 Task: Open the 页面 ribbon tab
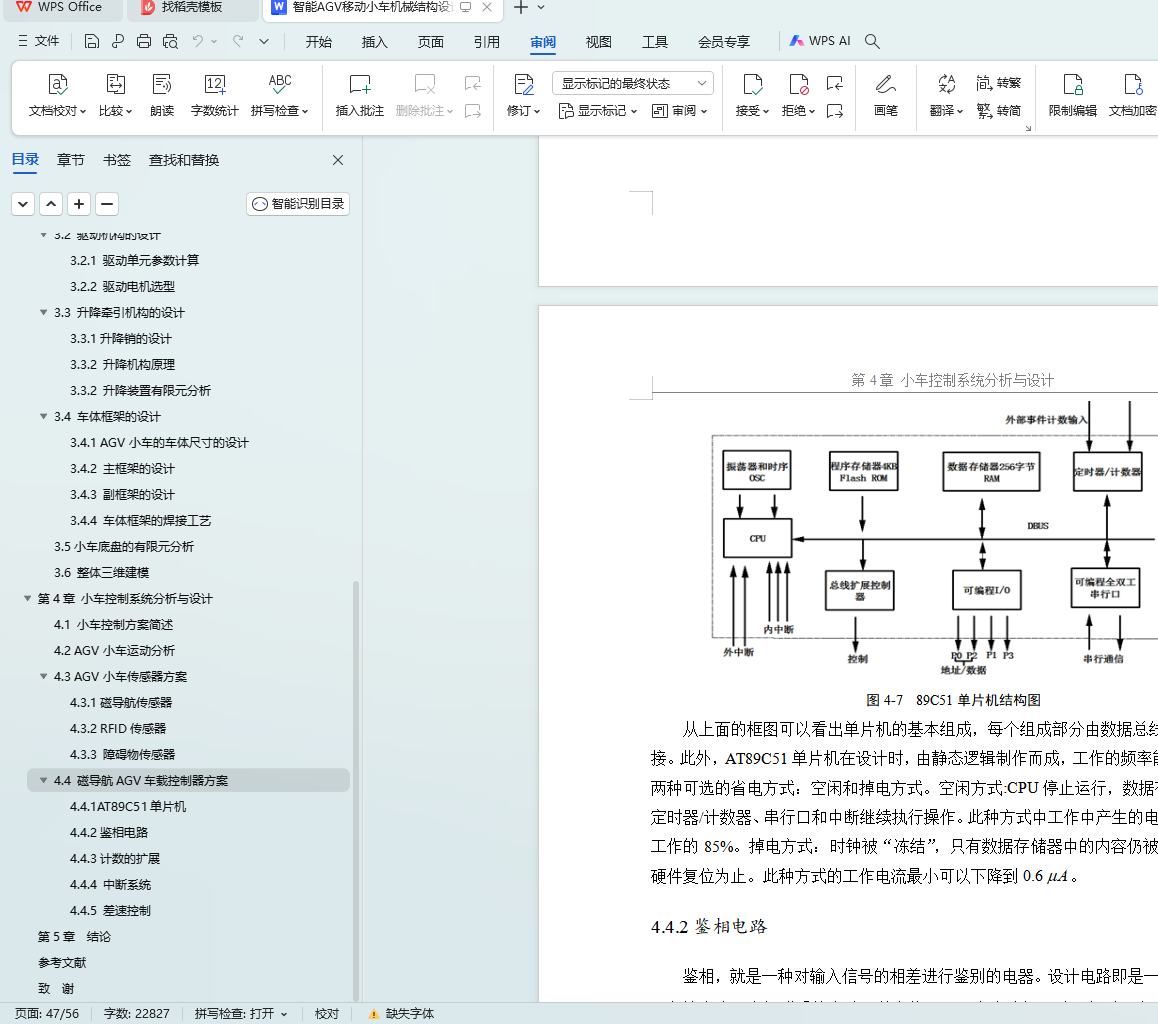(431, 42)
